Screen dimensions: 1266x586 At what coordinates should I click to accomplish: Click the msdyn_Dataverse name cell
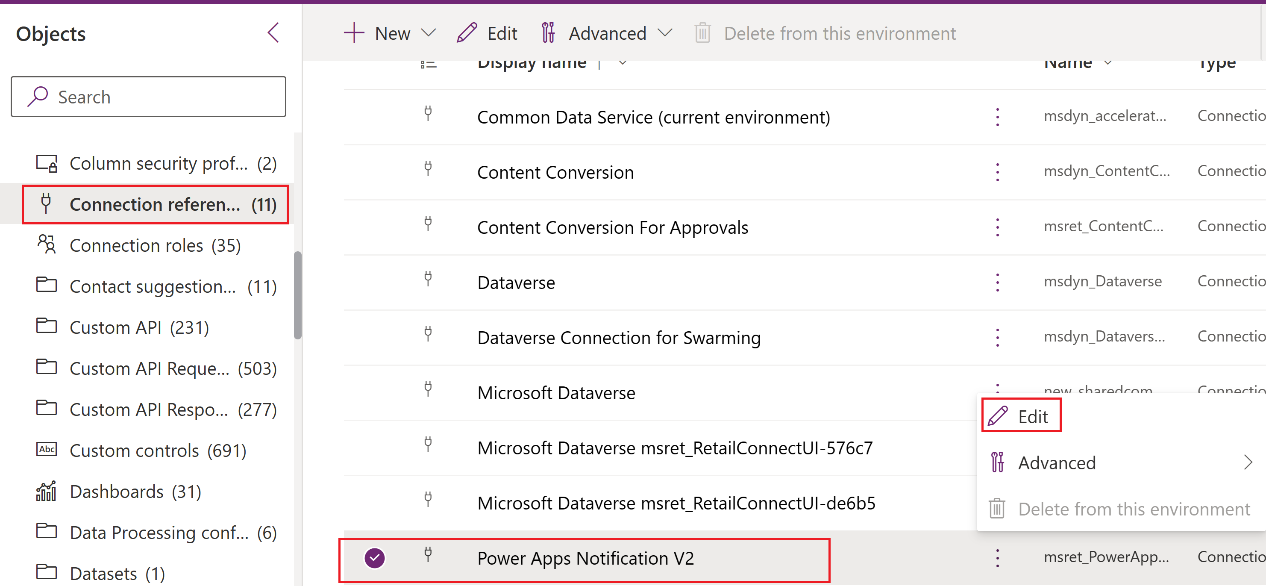pyautogui.click(x=1103, y=282)
